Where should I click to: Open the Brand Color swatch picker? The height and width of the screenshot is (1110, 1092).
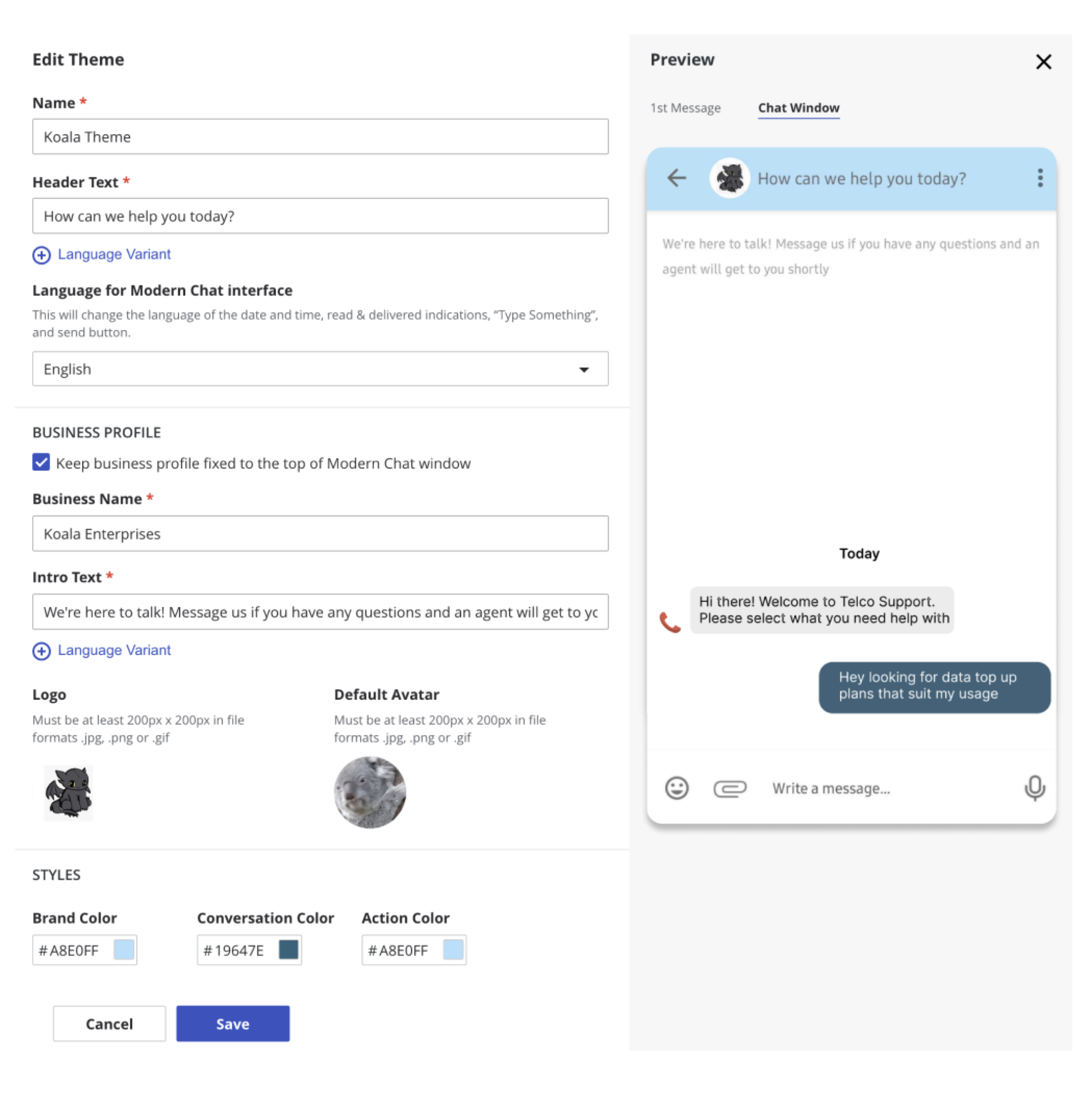pos(124,950)
